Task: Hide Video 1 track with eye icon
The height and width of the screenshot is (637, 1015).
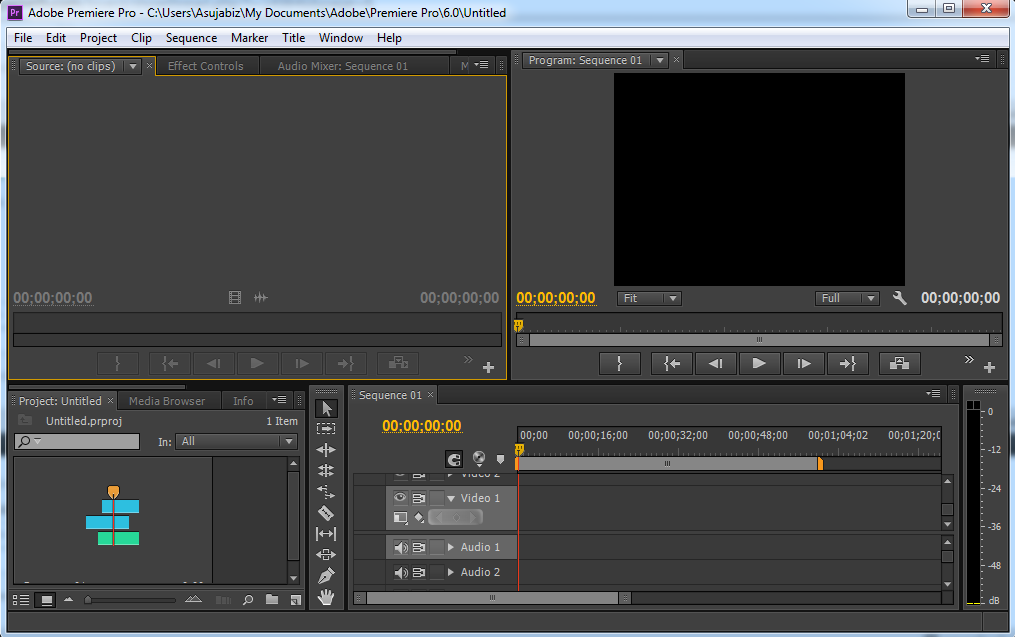Action: click(400, 498)
